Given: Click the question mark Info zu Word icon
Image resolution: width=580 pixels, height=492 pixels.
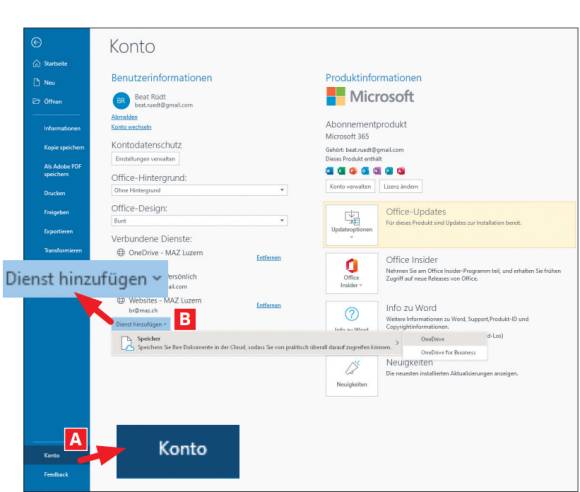Looking at the screenshot, I should [351, 314].
